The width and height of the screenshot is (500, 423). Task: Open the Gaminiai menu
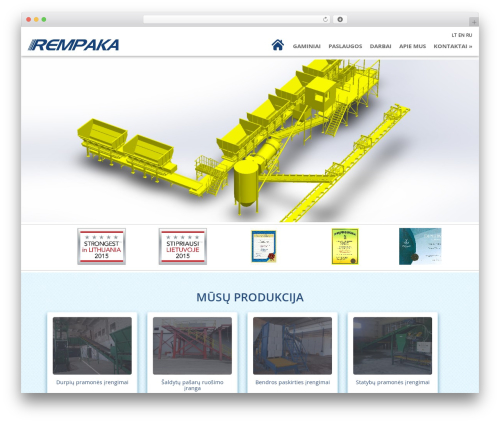pyautogui.click(x=307, y=46)
